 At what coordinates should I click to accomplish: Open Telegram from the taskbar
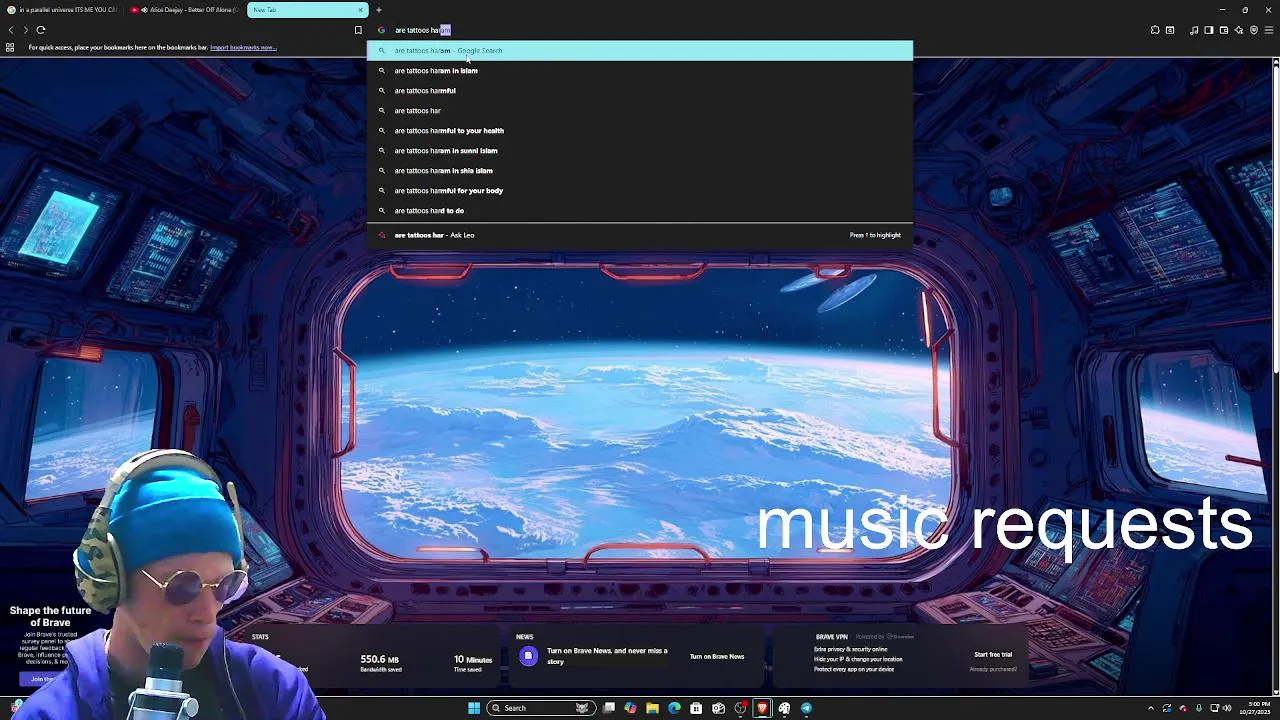[806, 708]
